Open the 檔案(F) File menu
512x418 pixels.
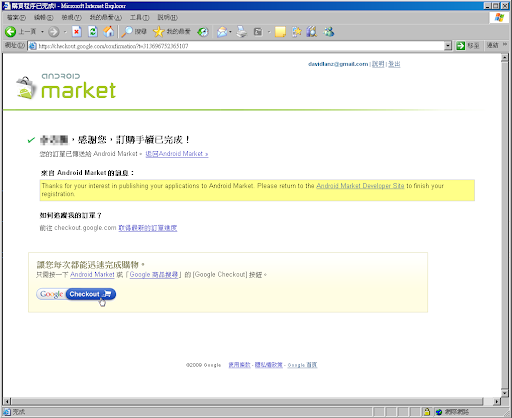point(16,17)
